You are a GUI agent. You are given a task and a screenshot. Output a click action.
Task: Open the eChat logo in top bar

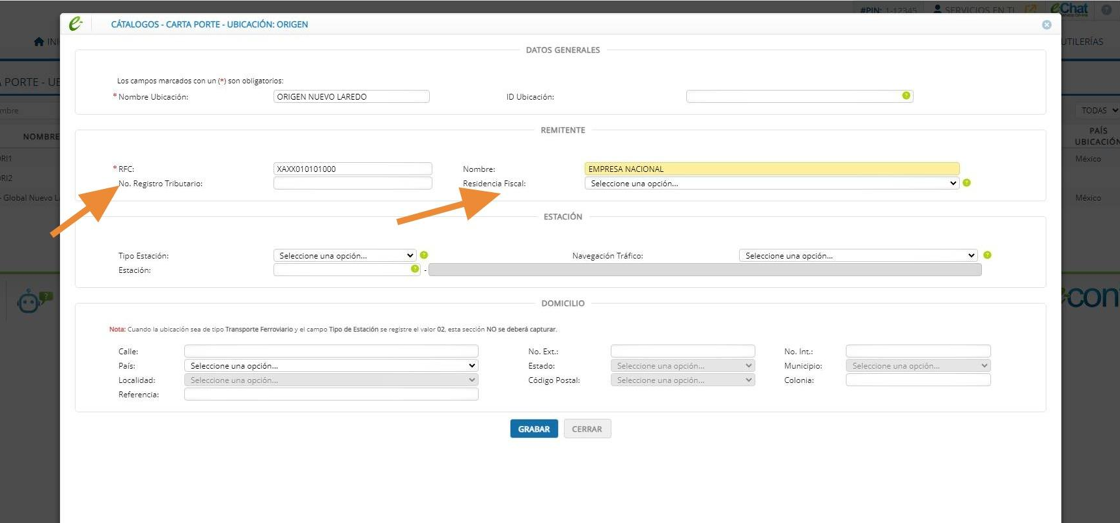tap(1069, 9)
